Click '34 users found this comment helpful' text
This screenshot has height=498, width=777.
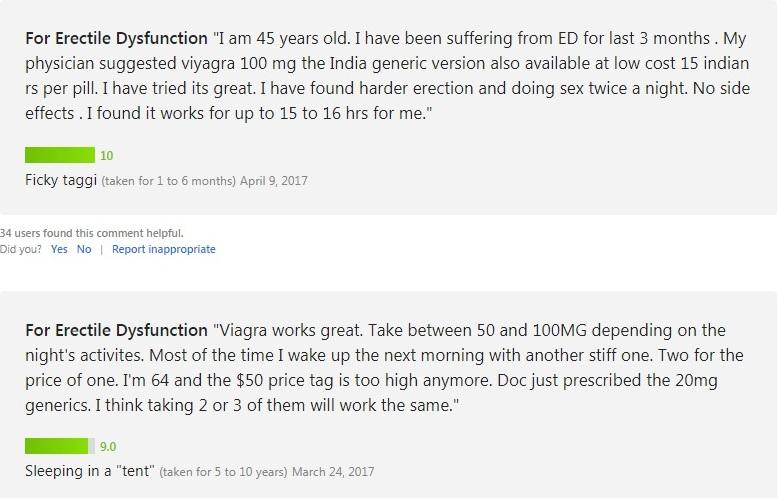point(92,233)
